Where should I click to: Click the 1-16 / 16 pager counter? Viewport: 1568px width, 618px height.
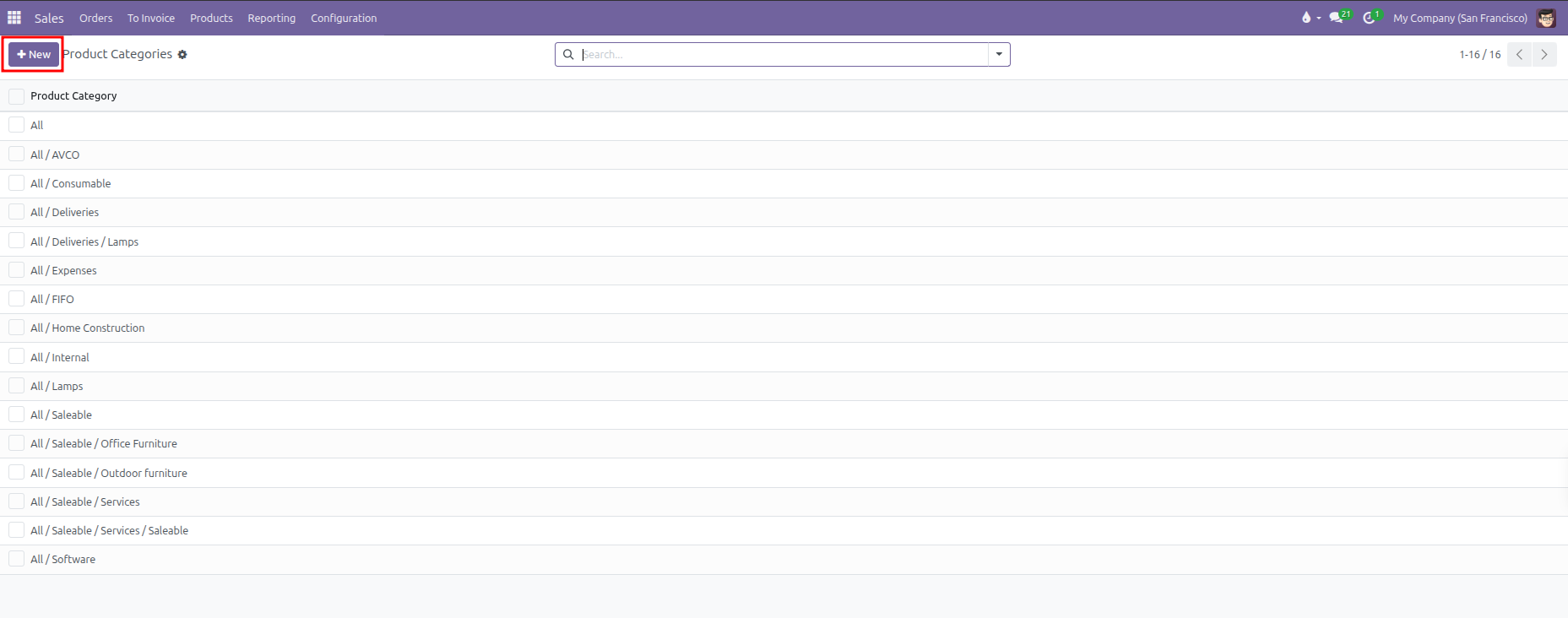coord(1479,55)
